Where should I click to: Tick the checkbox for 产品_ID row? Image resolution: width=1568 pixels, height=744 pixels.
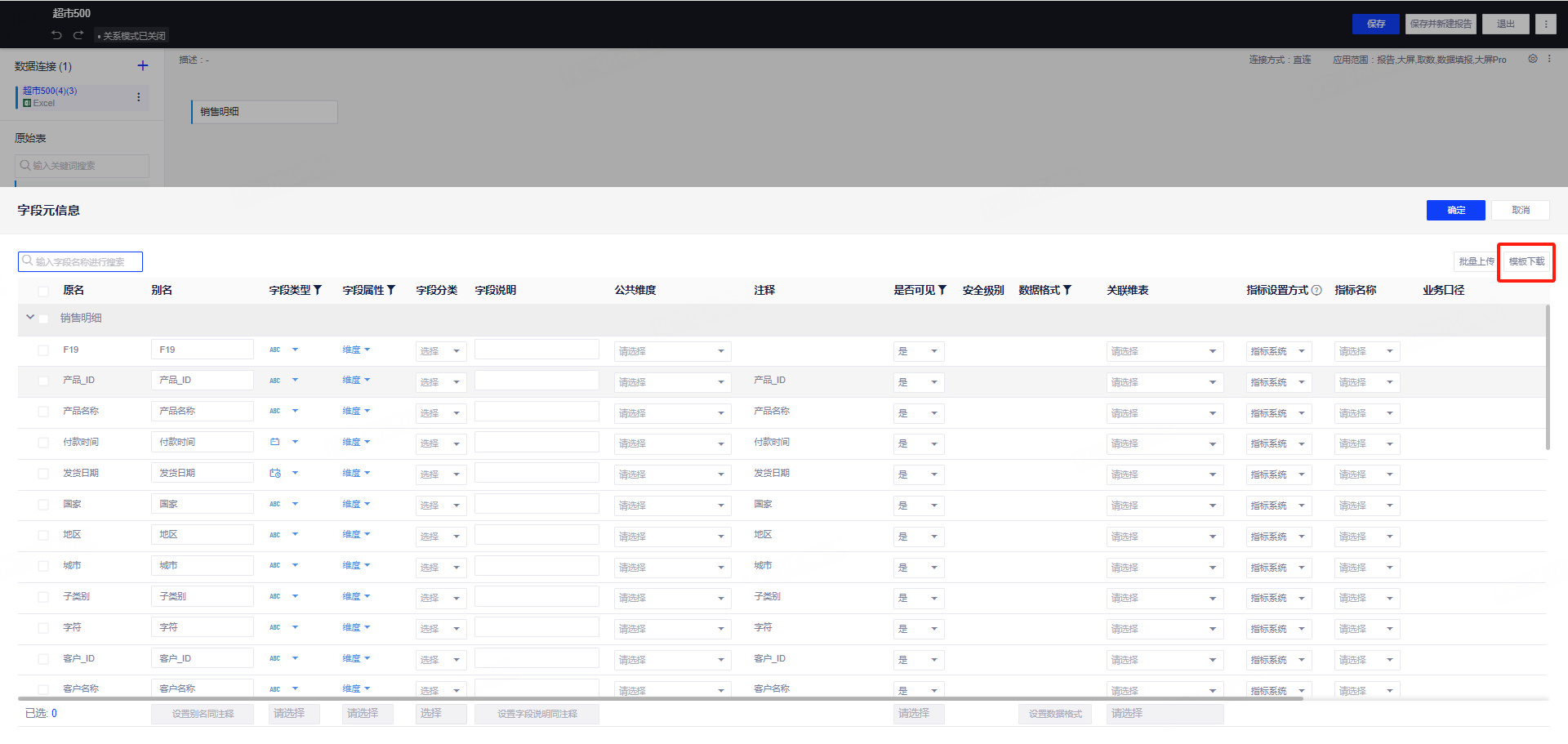[x=43, y=381]
